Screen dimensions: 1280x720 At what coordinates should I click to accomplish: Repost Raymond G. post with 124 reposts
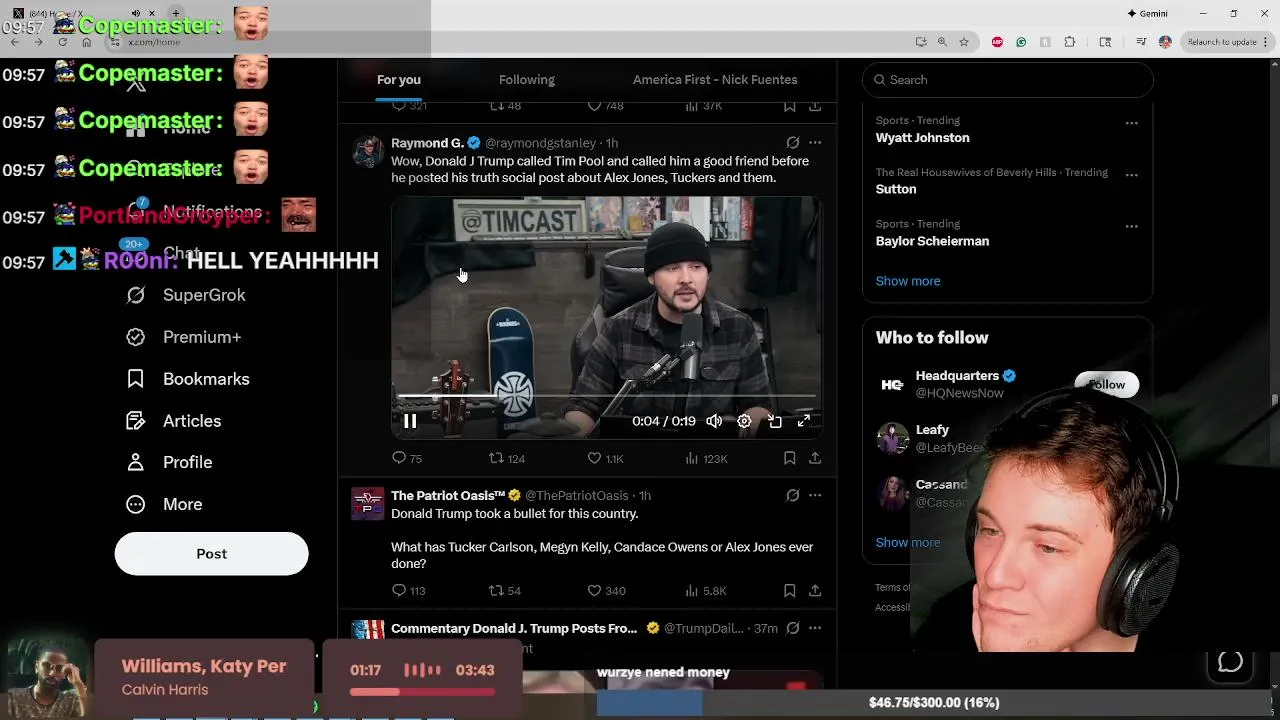point(506,458)
